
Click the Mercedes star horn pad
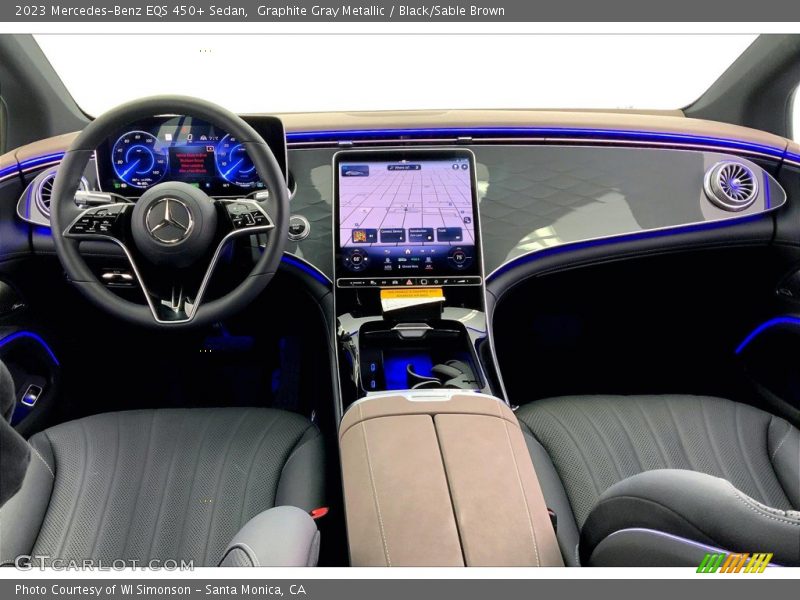click(169, 220)
